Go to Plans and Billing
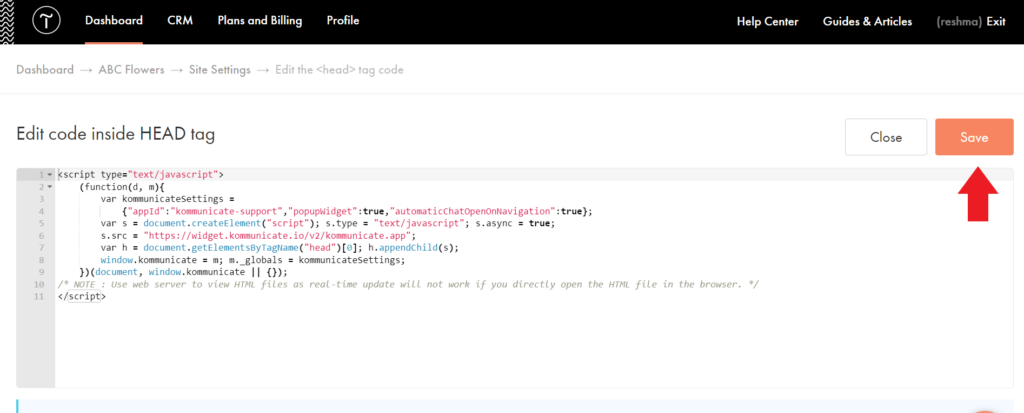 [x=260, y=21]
